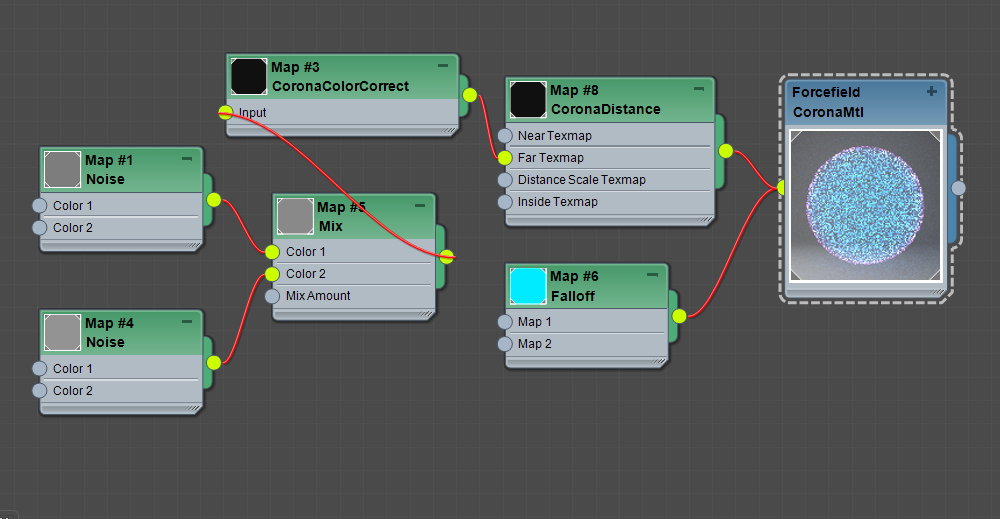Image resolution: width=1000 pixels, height=519 pixels.
Task: Click the Distance Scale Texmap label
Action: [582, 180]
